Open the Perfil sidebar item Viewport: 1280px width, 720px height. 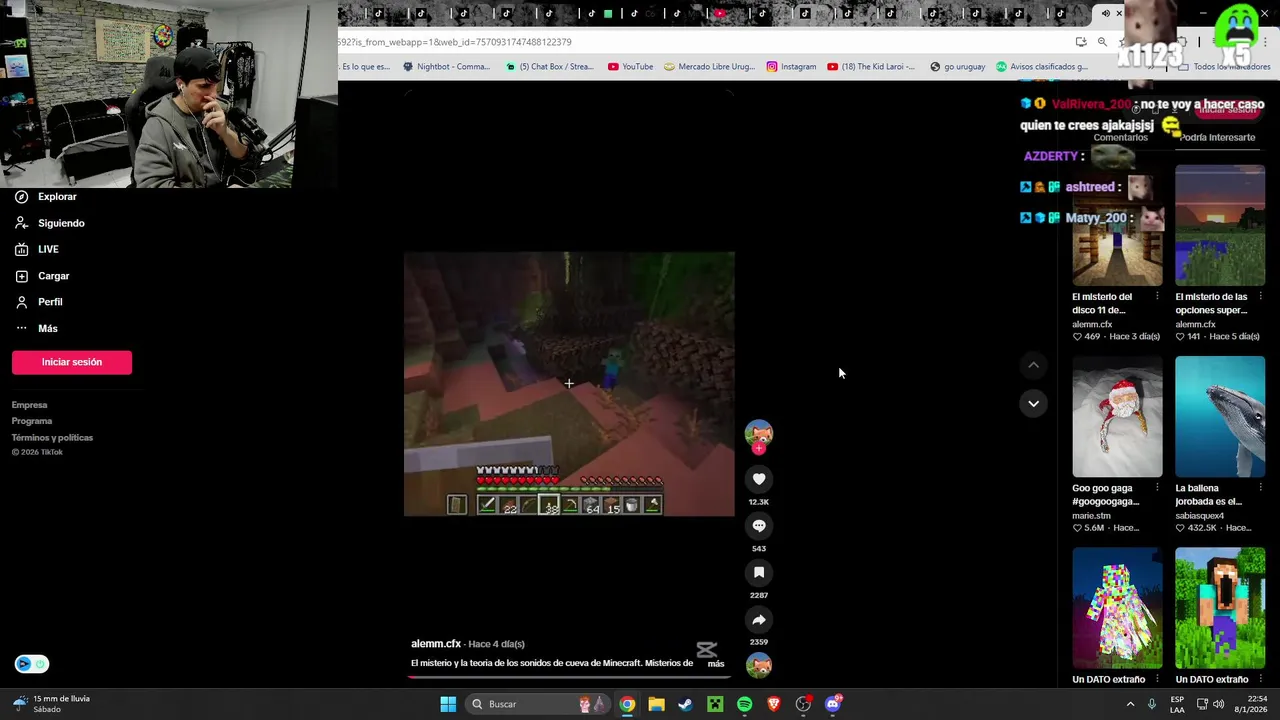pyautogui.click(x=40, y=302)
